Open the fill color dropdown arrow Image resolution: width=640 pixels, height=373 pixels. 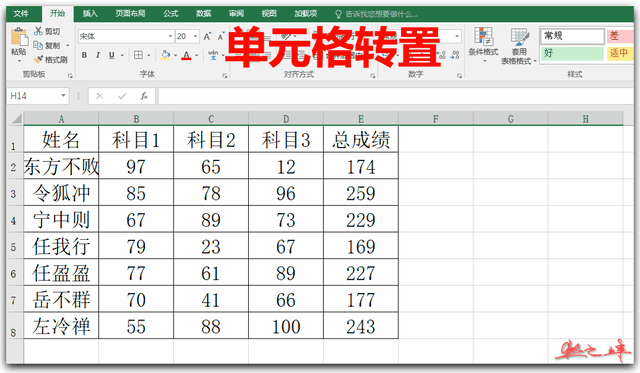click(175, 55)
